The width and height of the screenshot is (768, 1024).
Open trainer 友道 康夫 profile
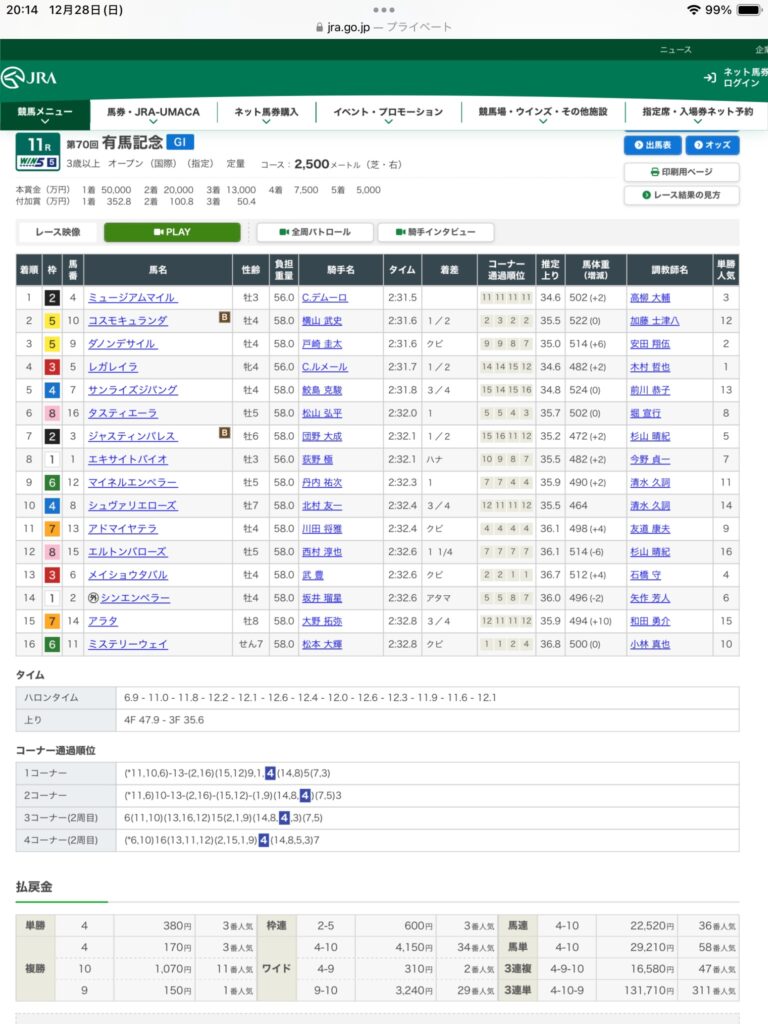650,528
